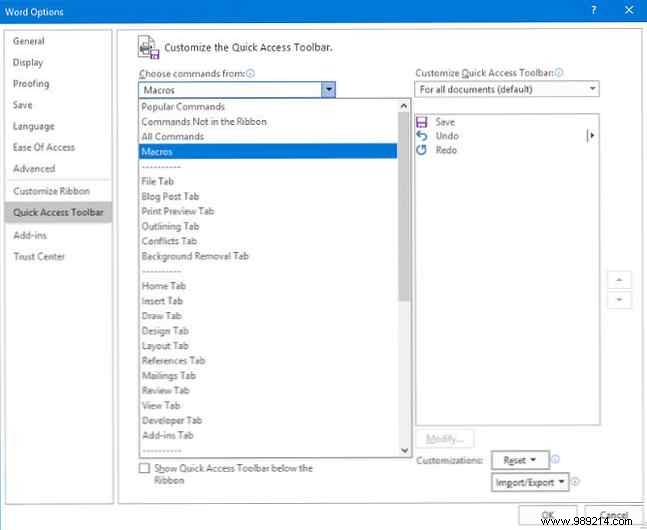Screen dimensions: 647x530
Task: Click the Undo split-menu arrow indicator
Action: [591, 135]
